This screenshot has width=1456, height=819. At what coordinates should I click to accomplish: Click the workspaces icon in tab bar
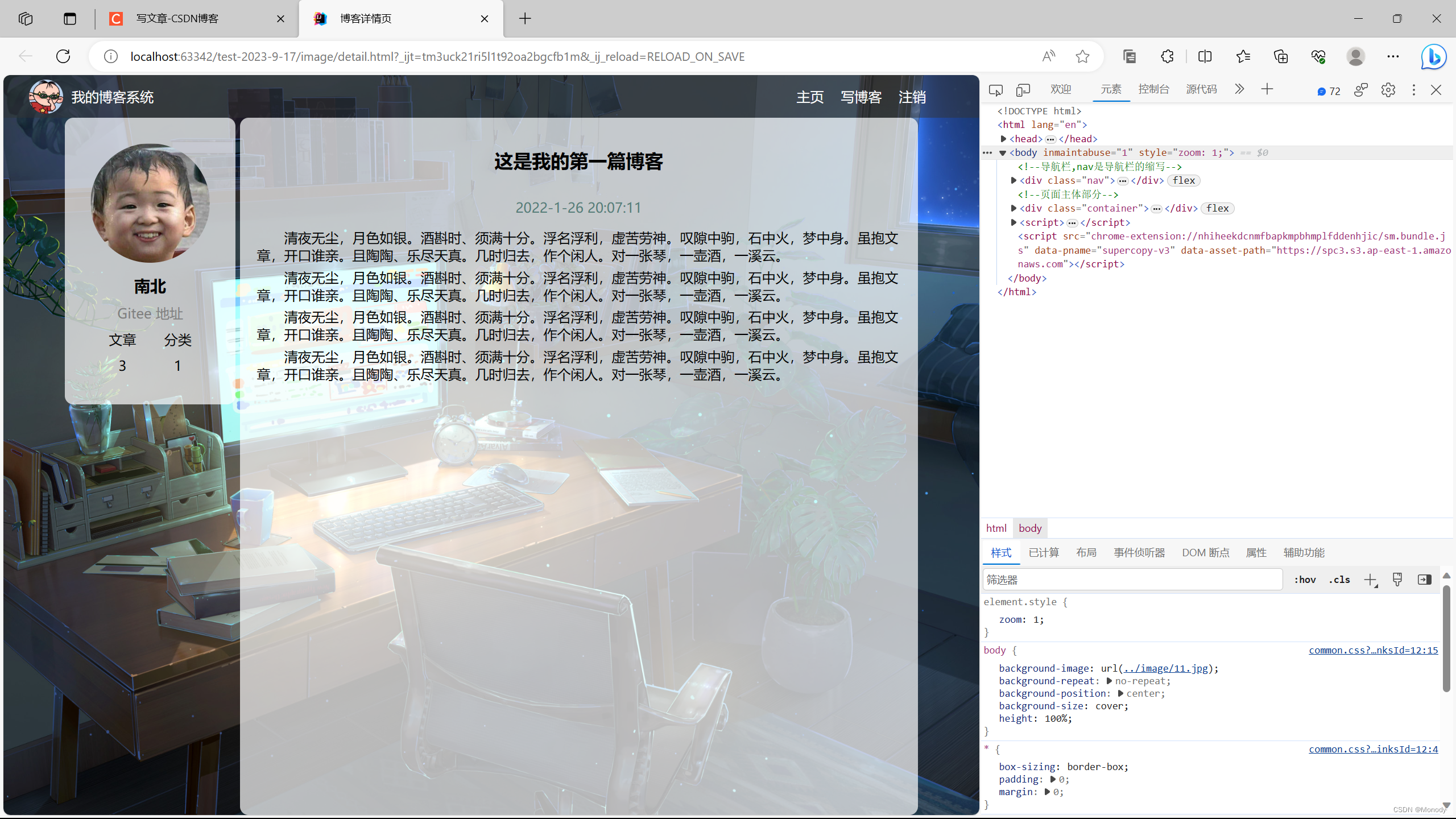click(x=26, y=19)
